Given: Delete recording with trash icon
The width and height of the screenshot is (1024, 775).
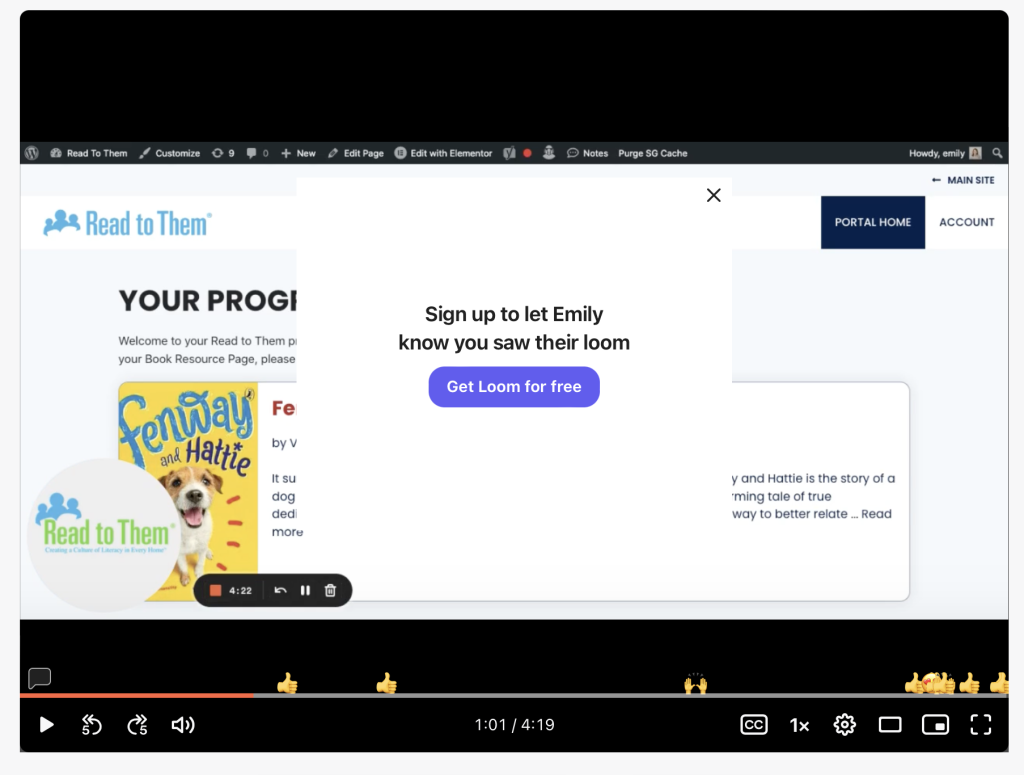Looking at the screenshot, I should coord(330,590).
